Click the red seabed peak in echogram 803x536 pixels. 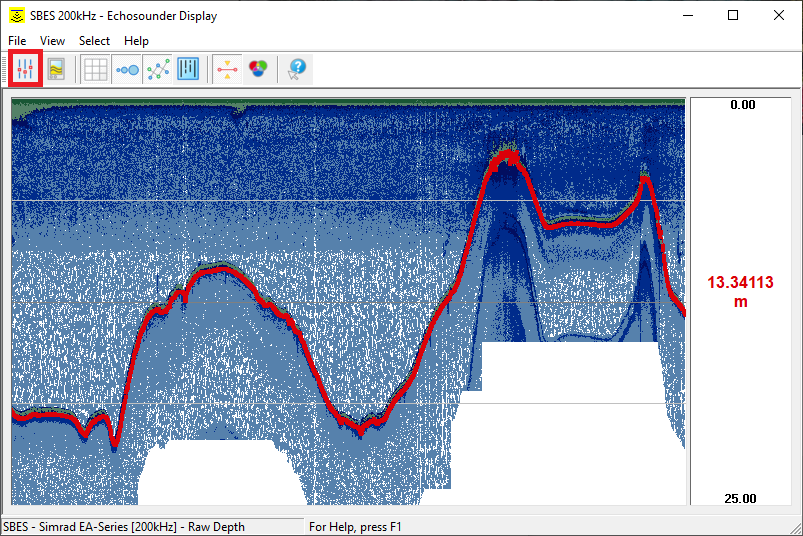pos(506,160)
